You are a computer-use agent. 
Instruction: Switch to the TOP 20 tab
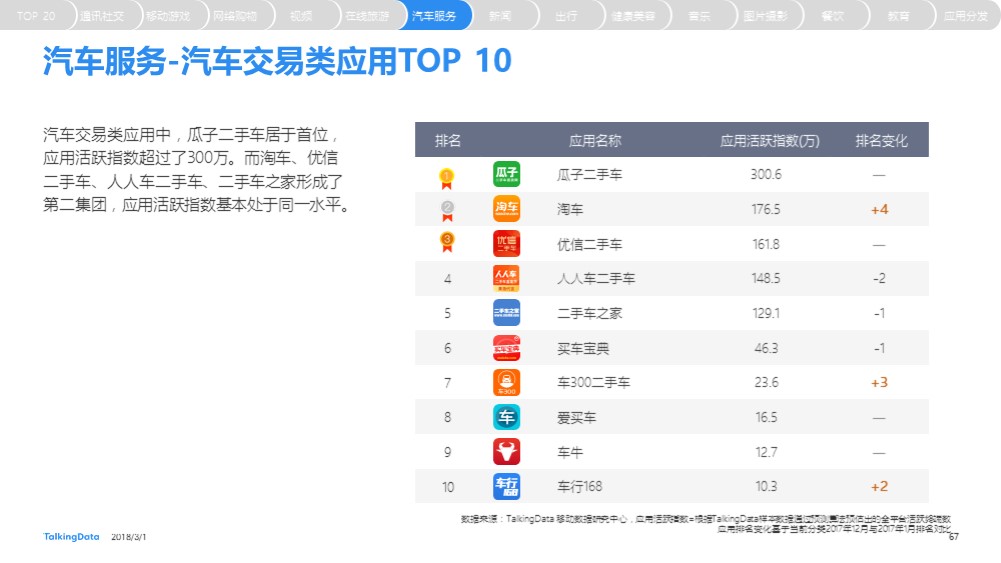click(x=36, y=15)
